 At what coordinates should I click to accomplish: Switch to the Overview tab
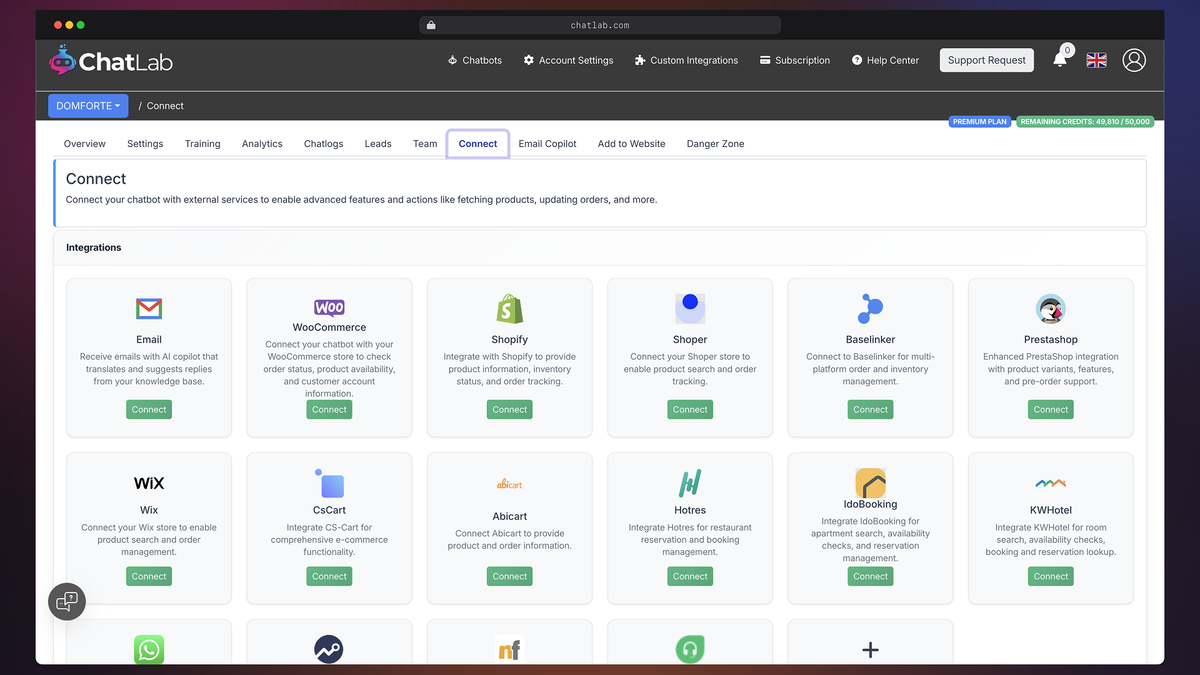pos(85,144)
